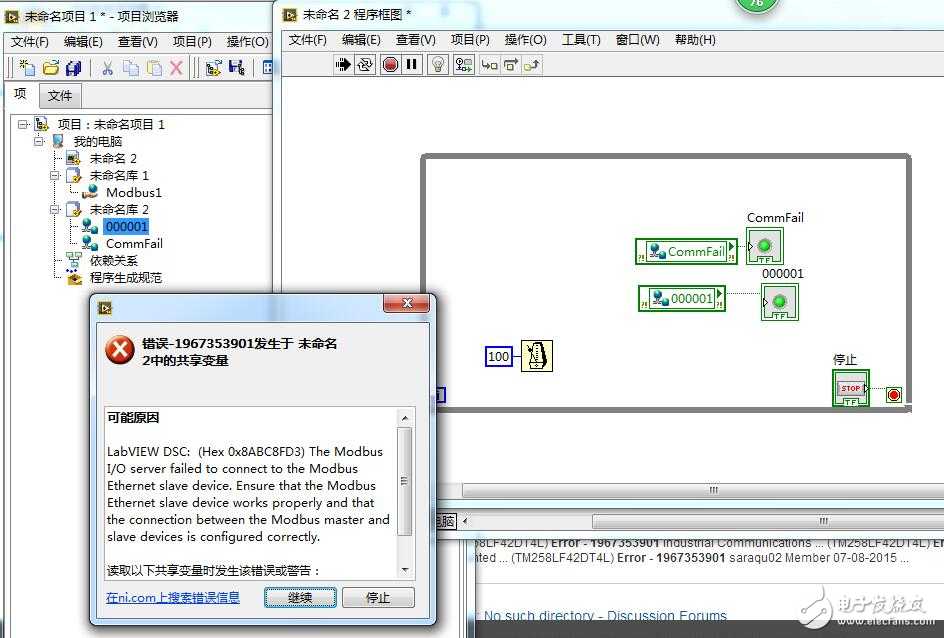Image resolution: width=944 pixels, height=638 pixels.
Task: Toggle Retain Wire Values icon
Action: coord(464,64)
